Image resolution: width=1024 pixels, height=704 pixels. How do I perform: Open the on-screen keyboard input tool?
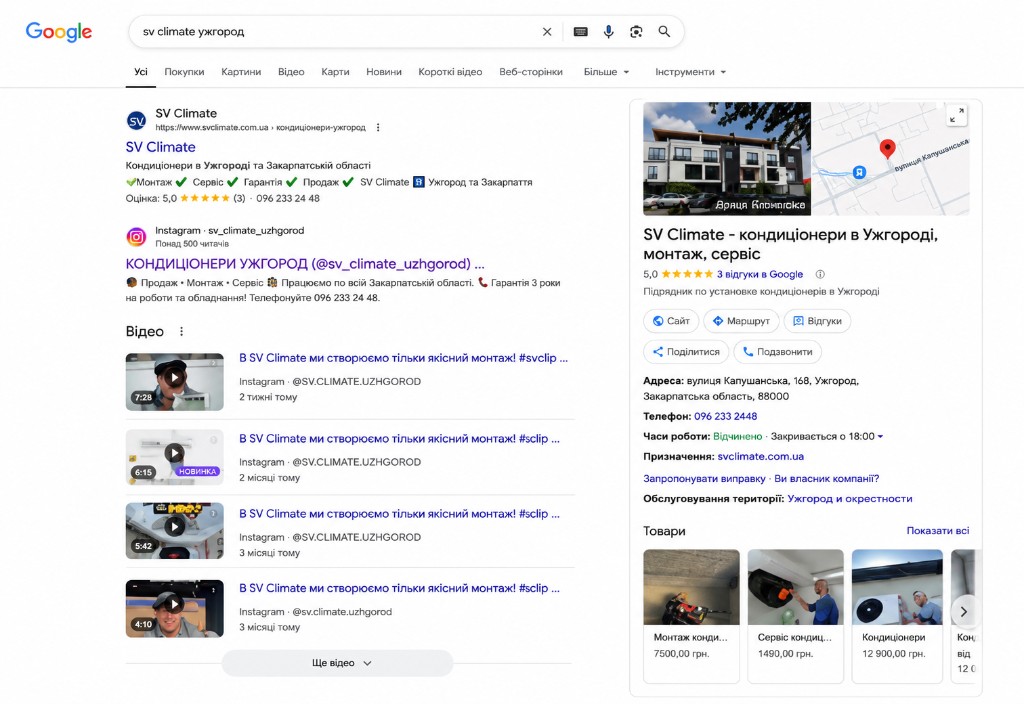pos(581,31)
